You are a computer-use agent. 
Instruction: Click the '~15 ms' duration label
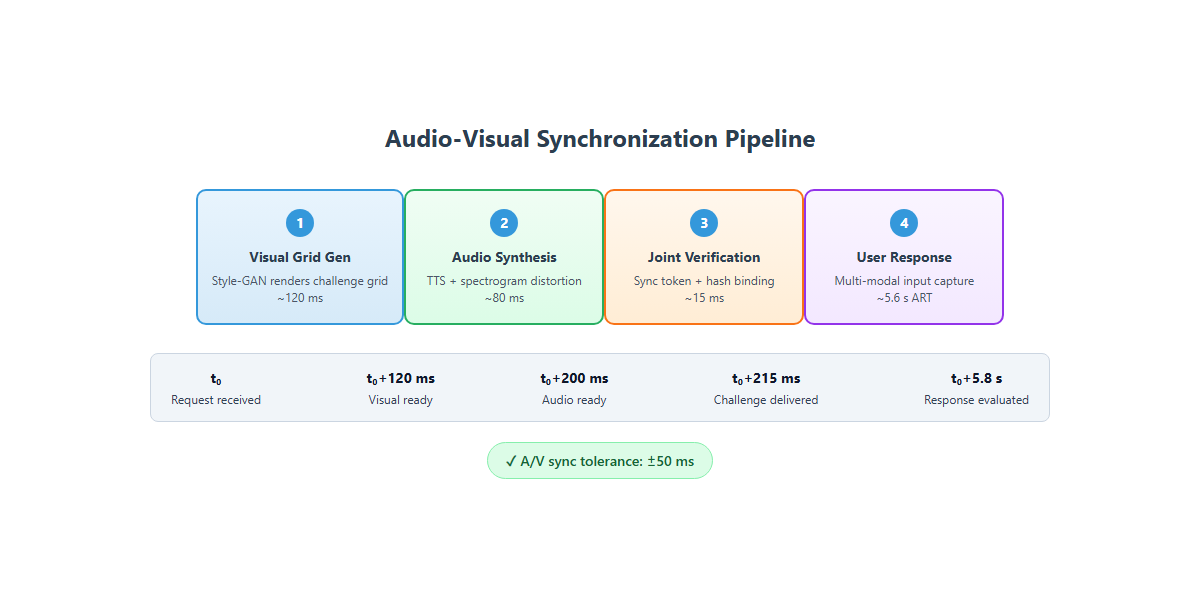704,298
